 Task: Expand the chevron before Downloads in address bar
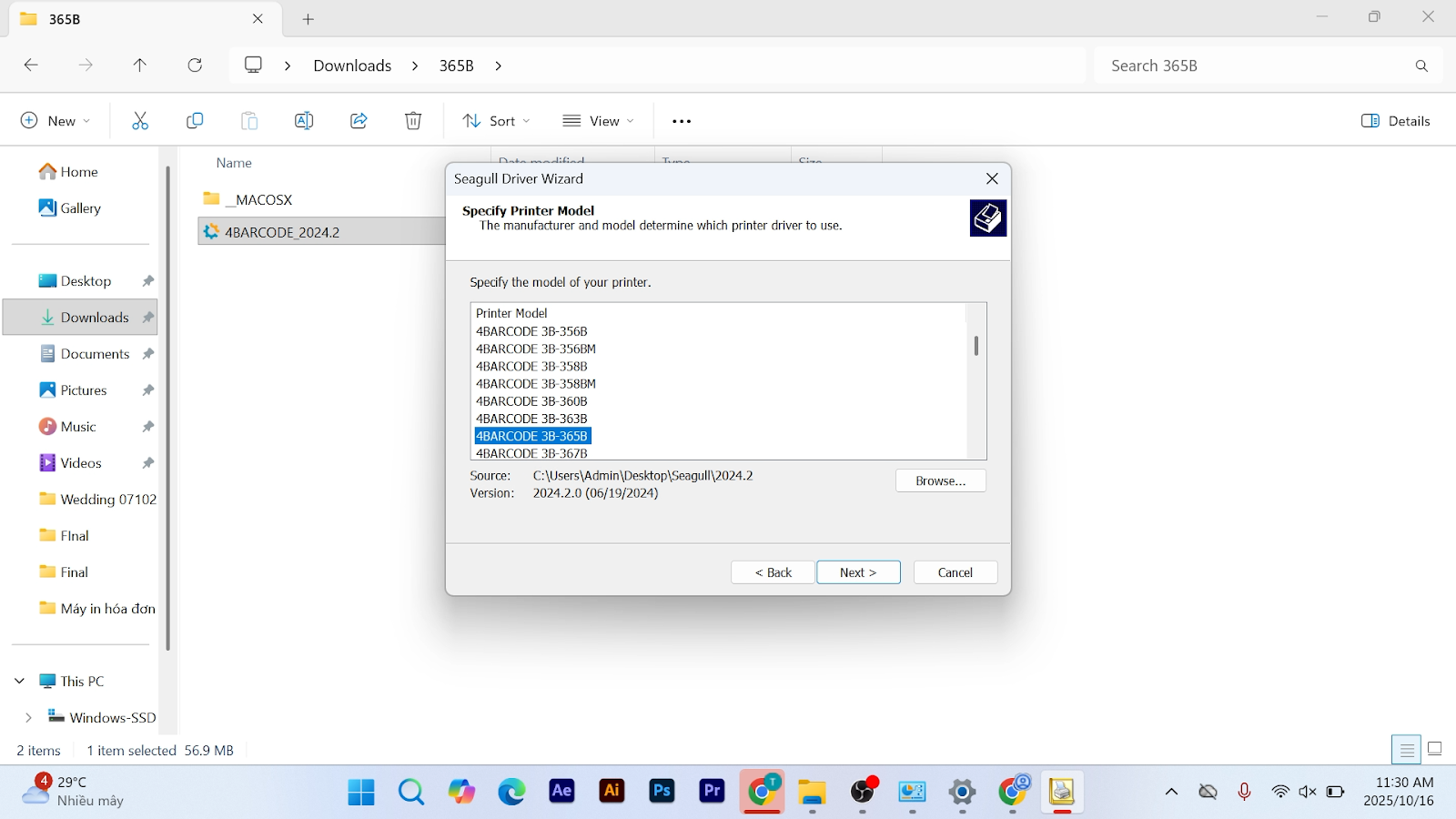(x=288, y=66)
